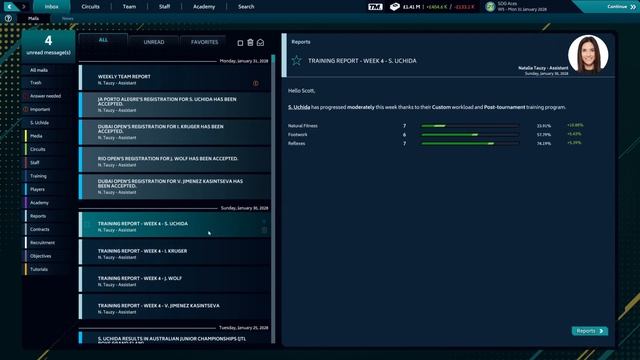Open Training Report Week 4 I. Kruger
640x360 pixels.
(175, 252)
